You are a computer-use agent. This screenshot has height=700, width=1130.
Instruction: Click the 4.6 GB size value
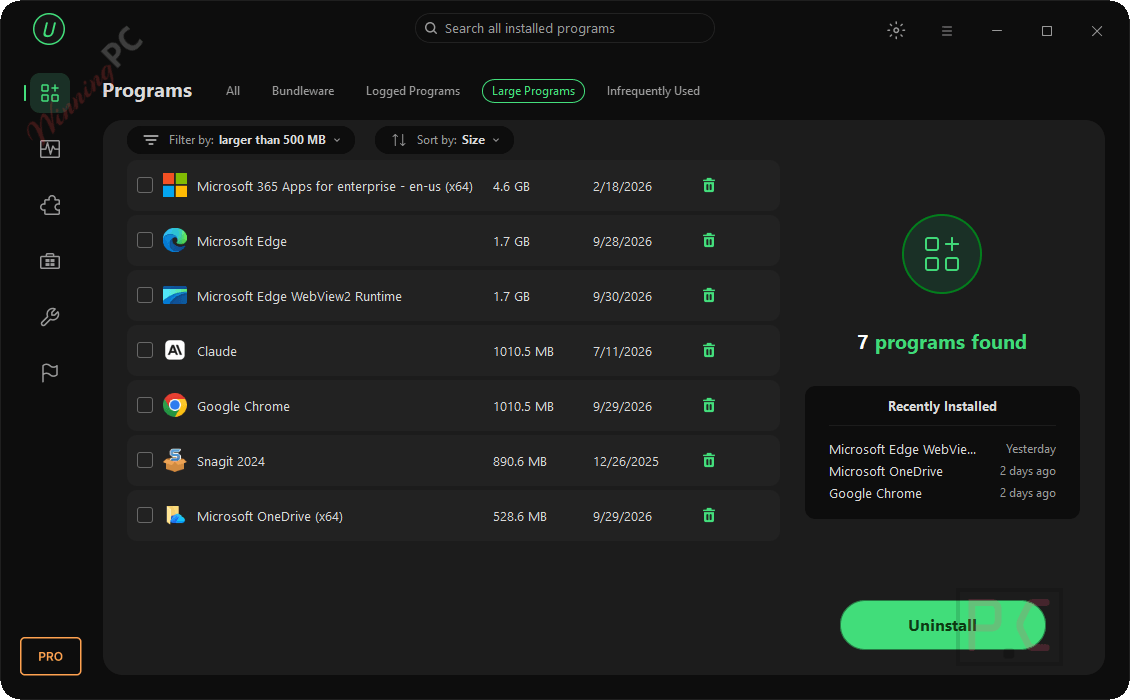coord(511,187)
